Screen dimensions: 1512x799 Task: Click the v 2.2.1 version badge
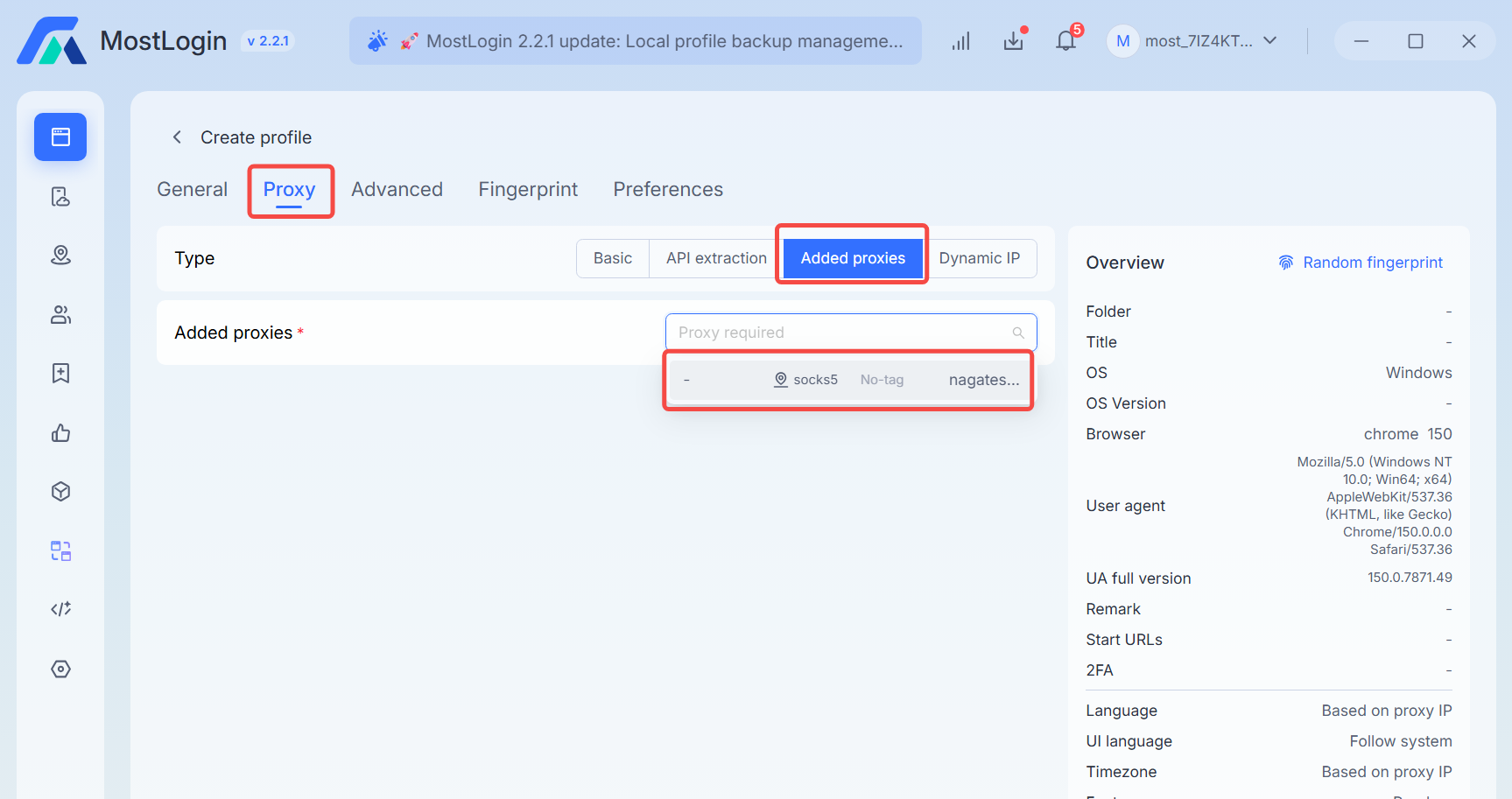click(x=268, y=41)
